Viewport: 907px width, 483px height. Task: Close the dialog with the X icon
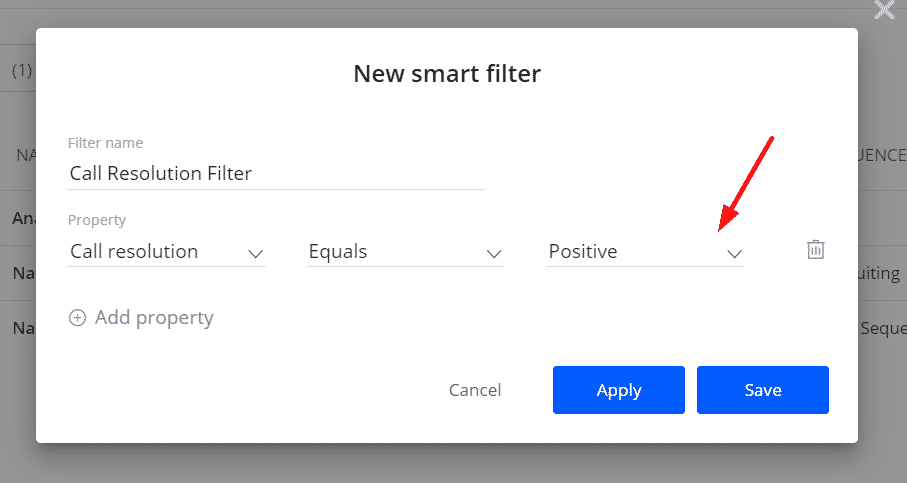884,9
